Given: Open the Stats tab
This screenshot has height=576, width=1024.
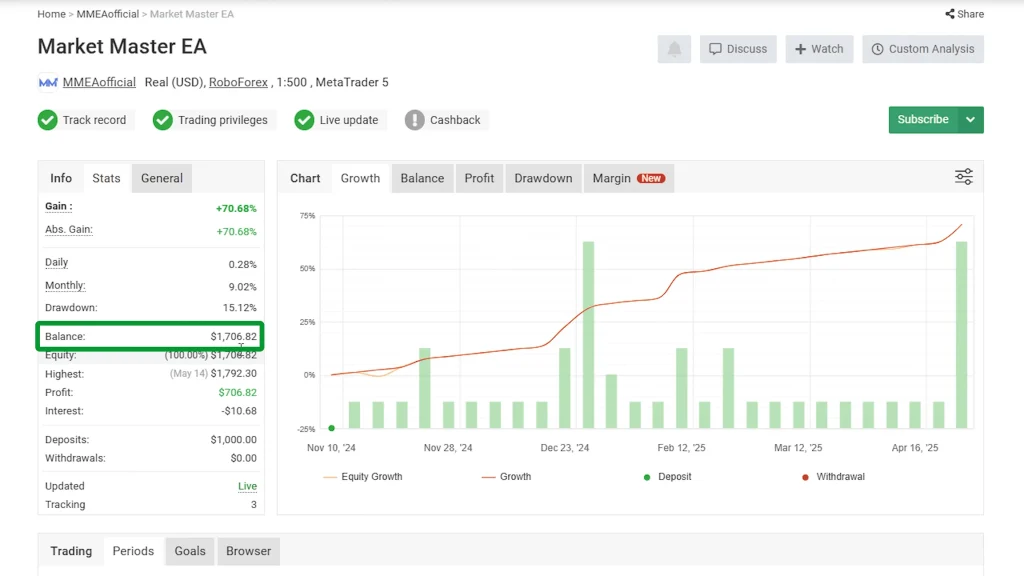Looking at the screenshot, I should click(x=106, y=178).
